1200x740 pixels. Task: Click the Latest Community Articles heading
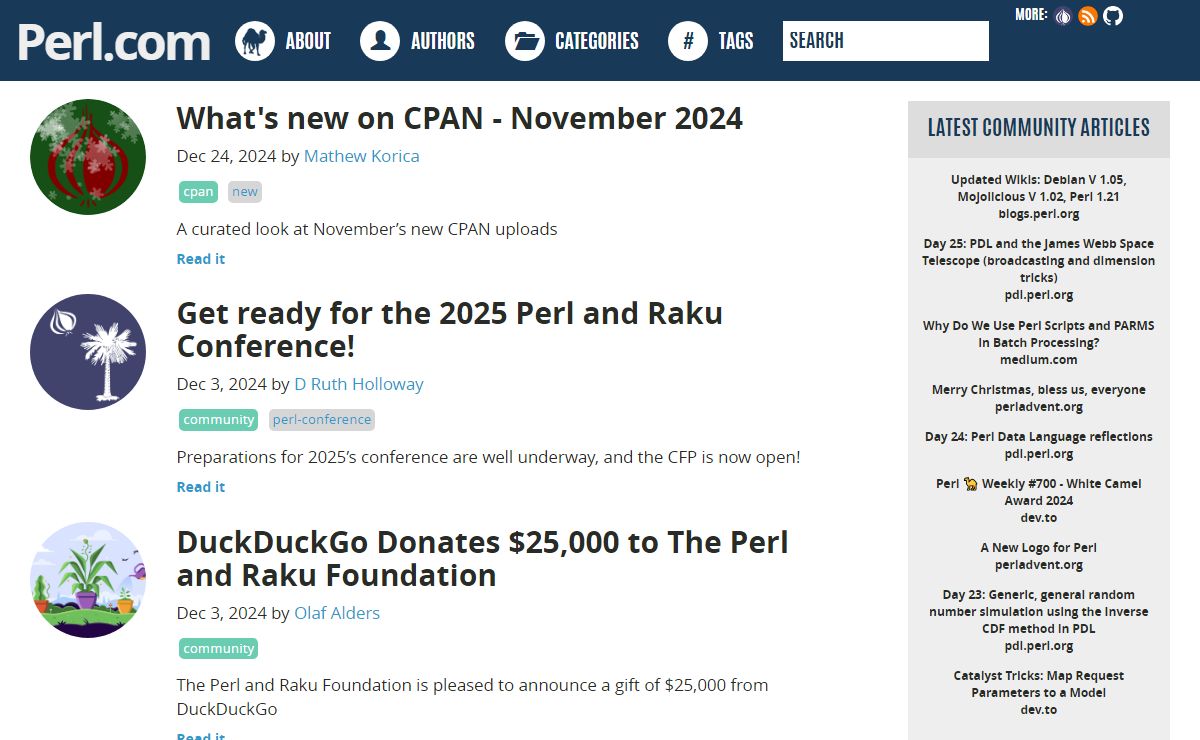pyautogui.click(x=1039, y=128)
